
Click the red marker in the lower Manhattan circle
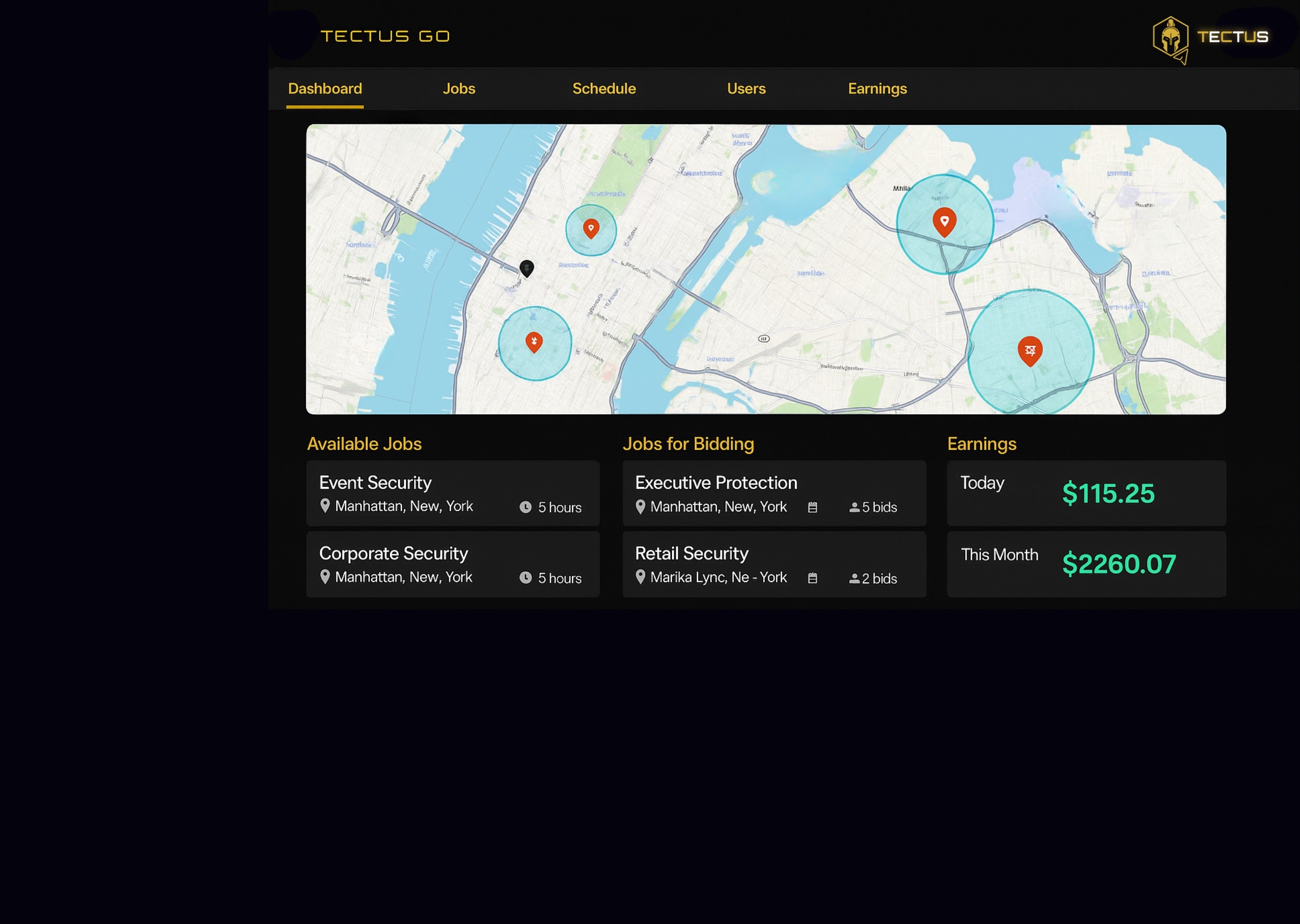click(533, 341)
